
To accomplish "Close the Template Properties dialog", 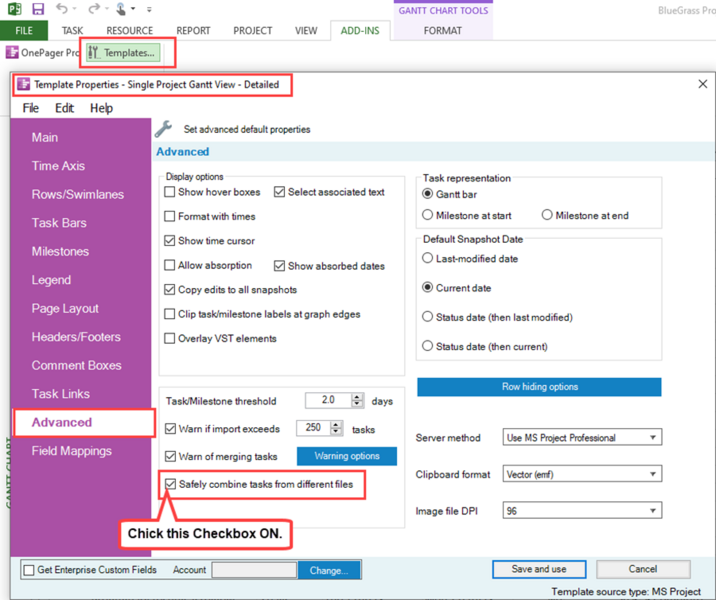I will [703, 84].
